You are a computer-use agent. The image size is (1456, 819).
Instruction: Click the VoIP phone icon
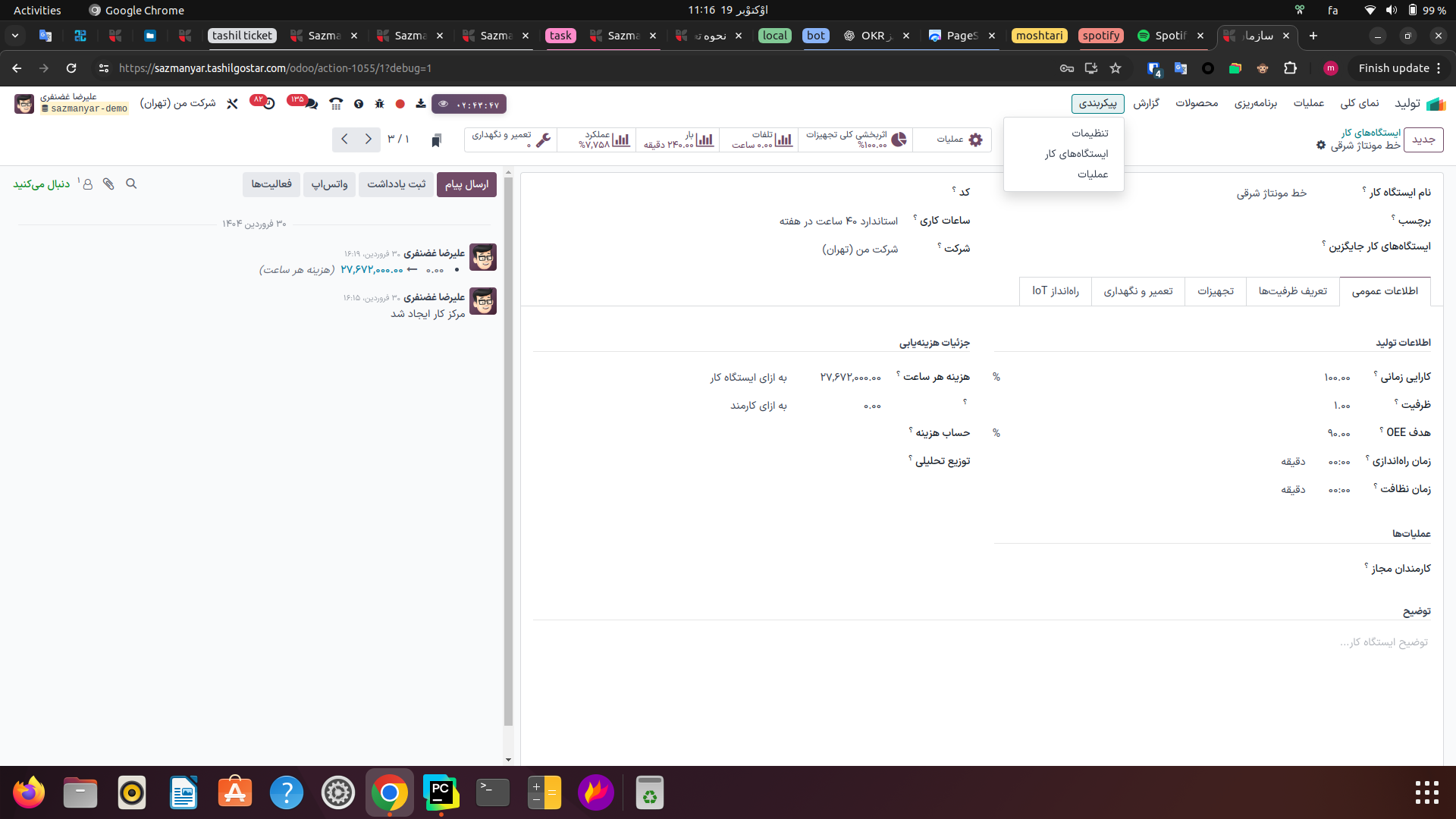coord(336,104)
